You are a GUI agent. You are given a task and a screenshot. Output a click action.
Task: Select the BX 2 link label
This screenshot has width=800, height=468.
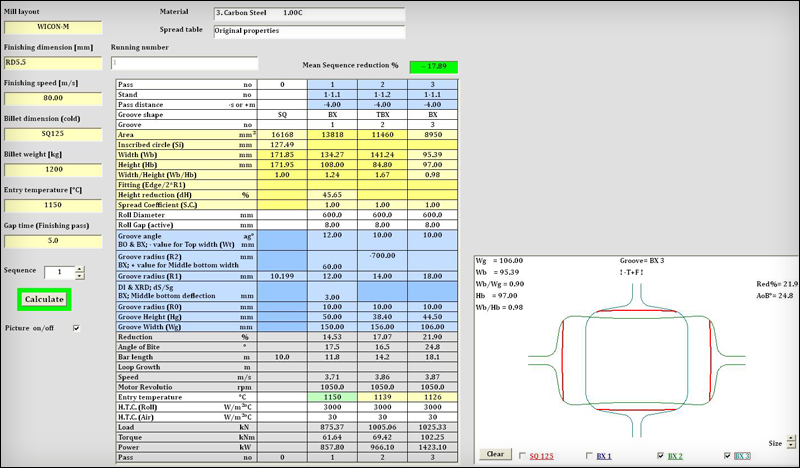(675, 456)
